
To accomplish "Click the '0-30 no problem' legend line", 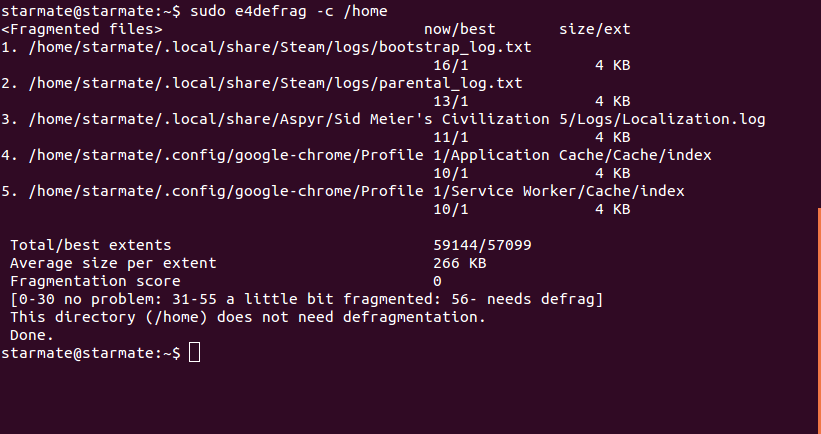I will pos(307,299).
